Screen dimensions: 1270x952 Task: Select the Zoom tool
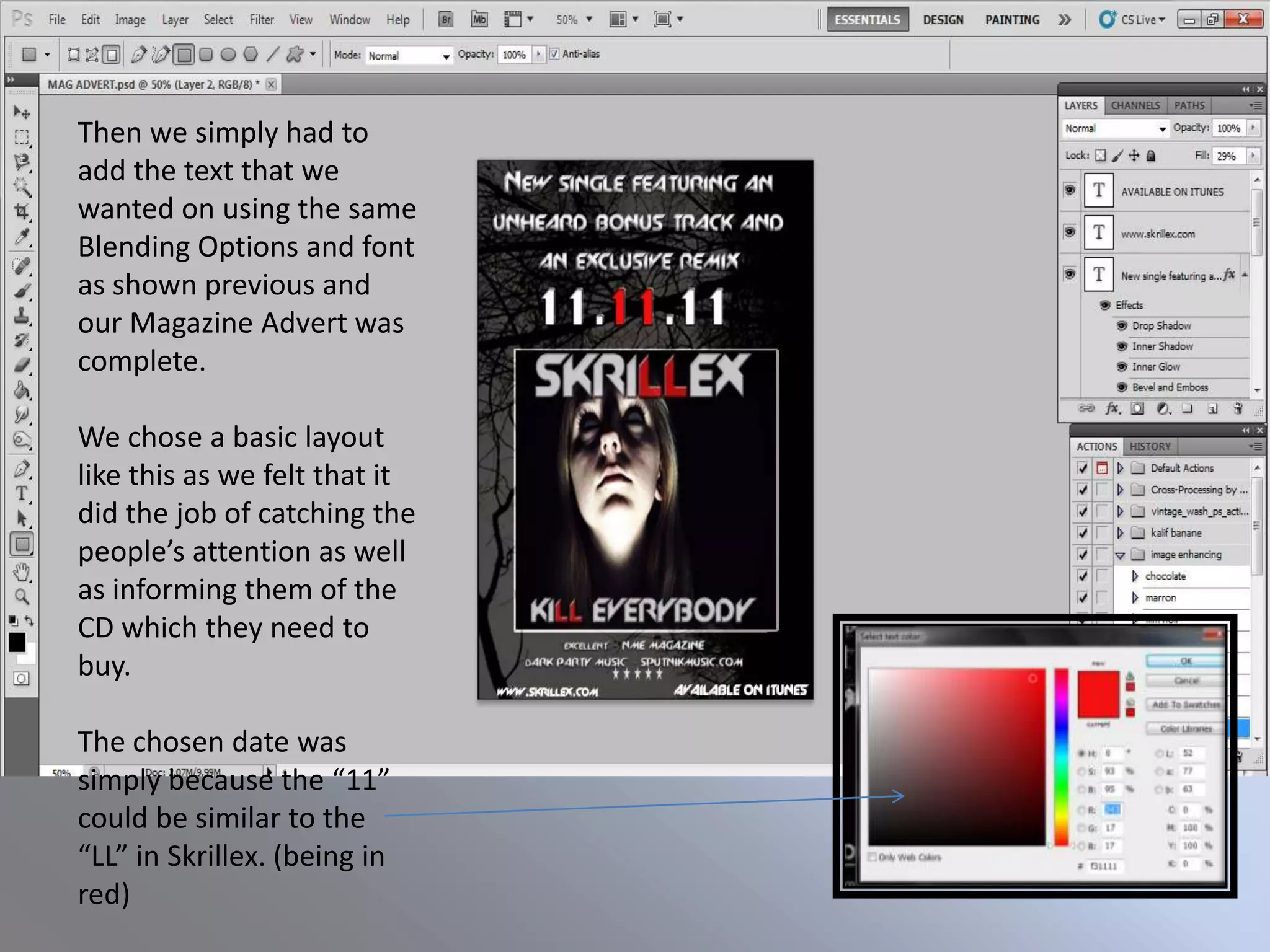click(22, 597)
